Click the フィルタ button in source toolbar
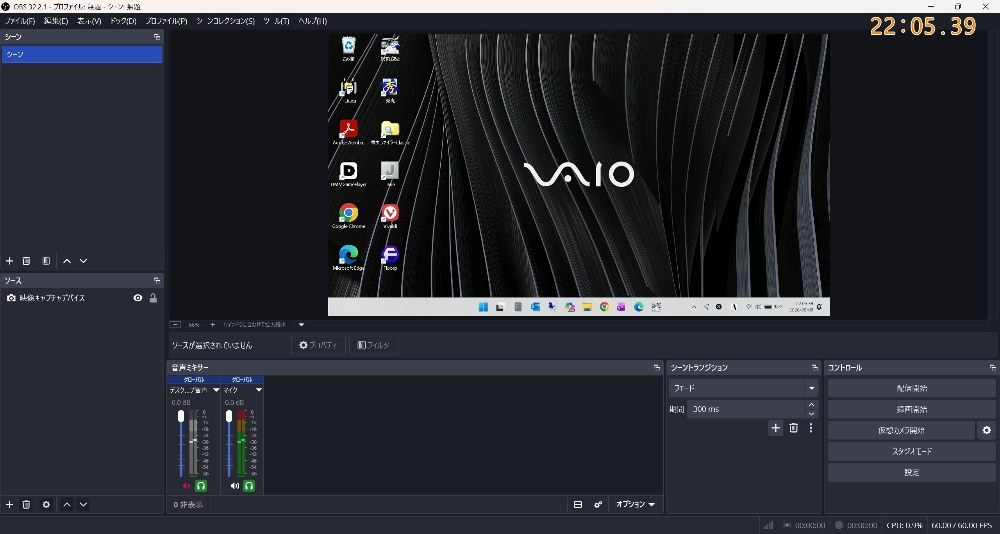 click(374, 345)
